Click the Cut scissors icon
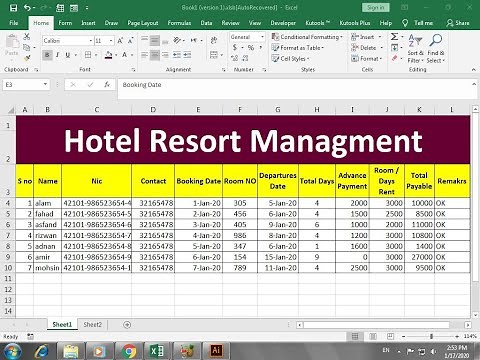The height and width of the screenshot is (360, 480). [27, 37]
